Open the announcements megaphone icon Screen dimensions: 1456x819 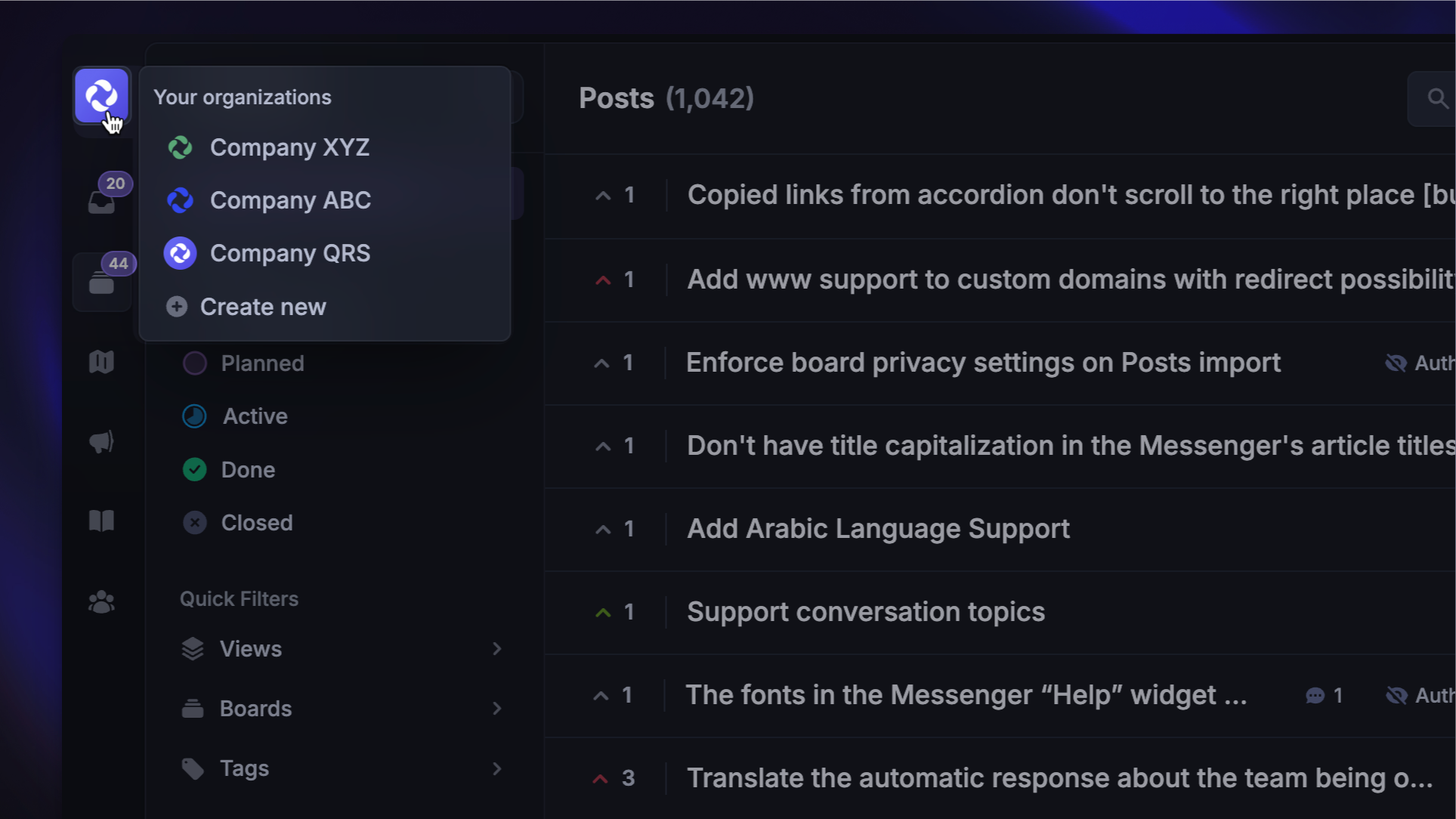click(x=101, y=442)
